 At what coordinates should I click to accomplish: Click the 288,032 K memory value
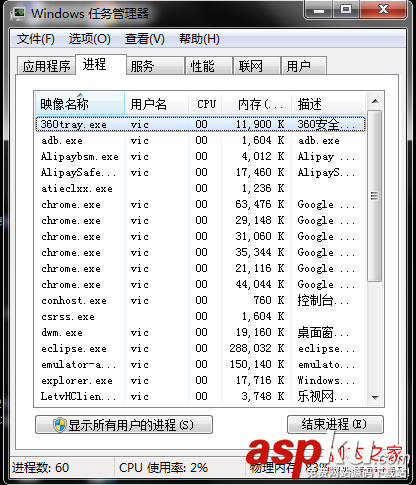257,348
